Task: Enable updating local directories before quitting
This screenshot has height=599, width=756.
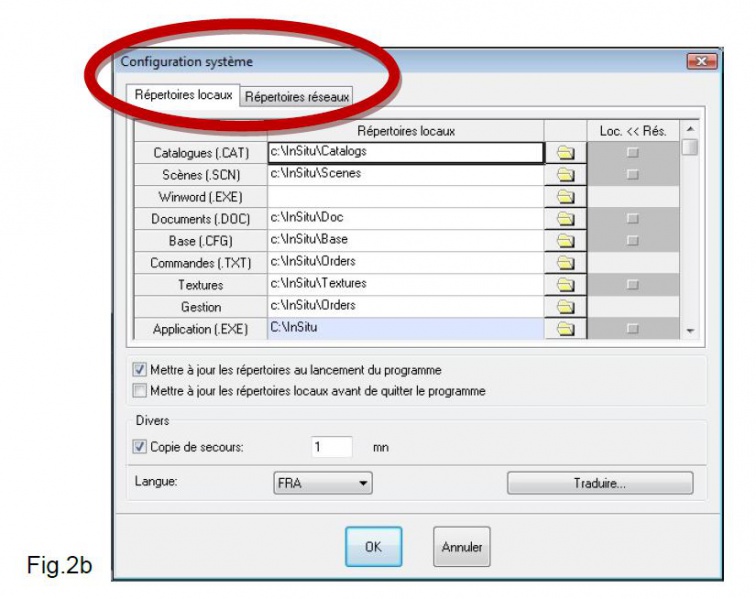Action: click(x=141, y=391)
